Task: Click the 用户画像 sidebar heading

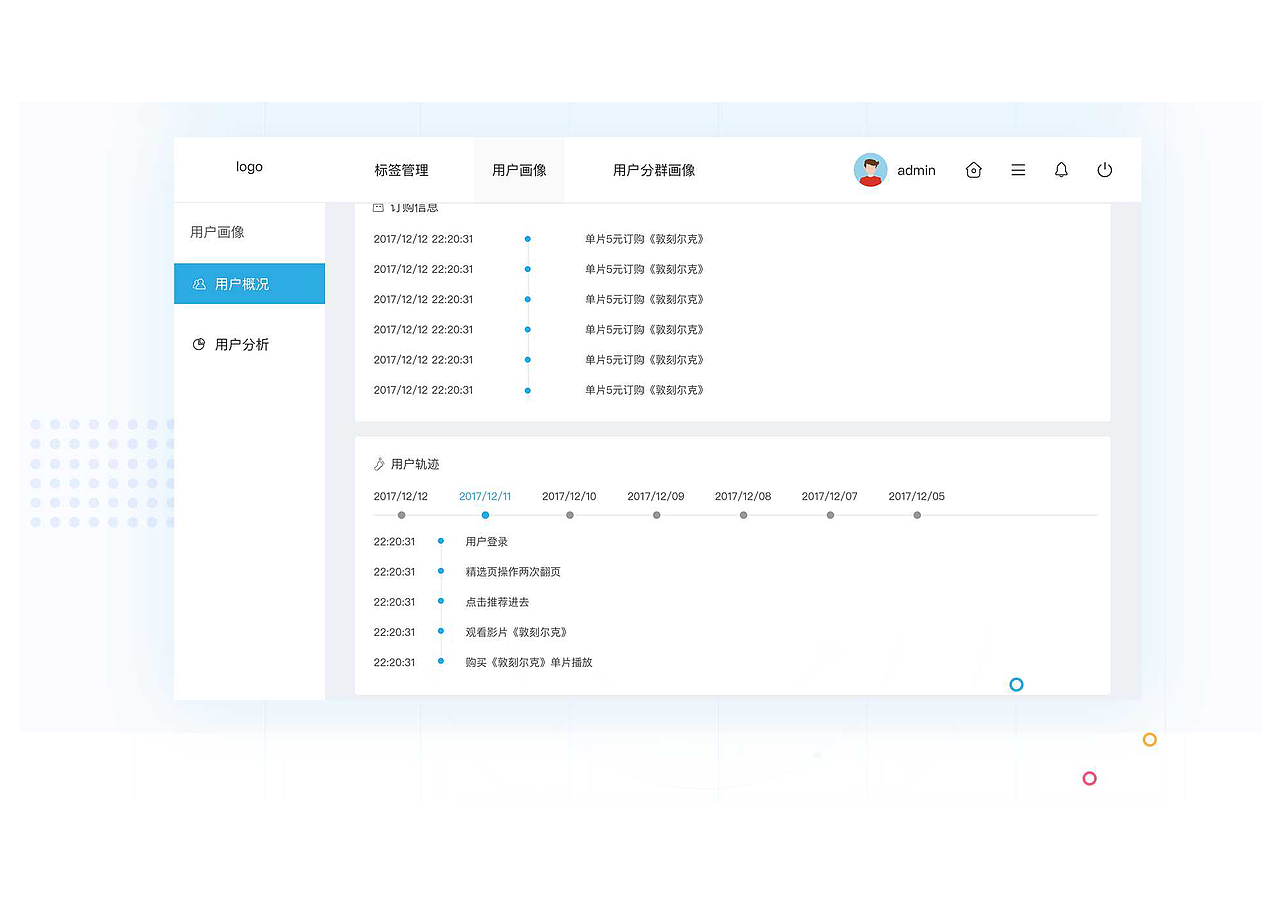Action: click(x=217, y=232)
